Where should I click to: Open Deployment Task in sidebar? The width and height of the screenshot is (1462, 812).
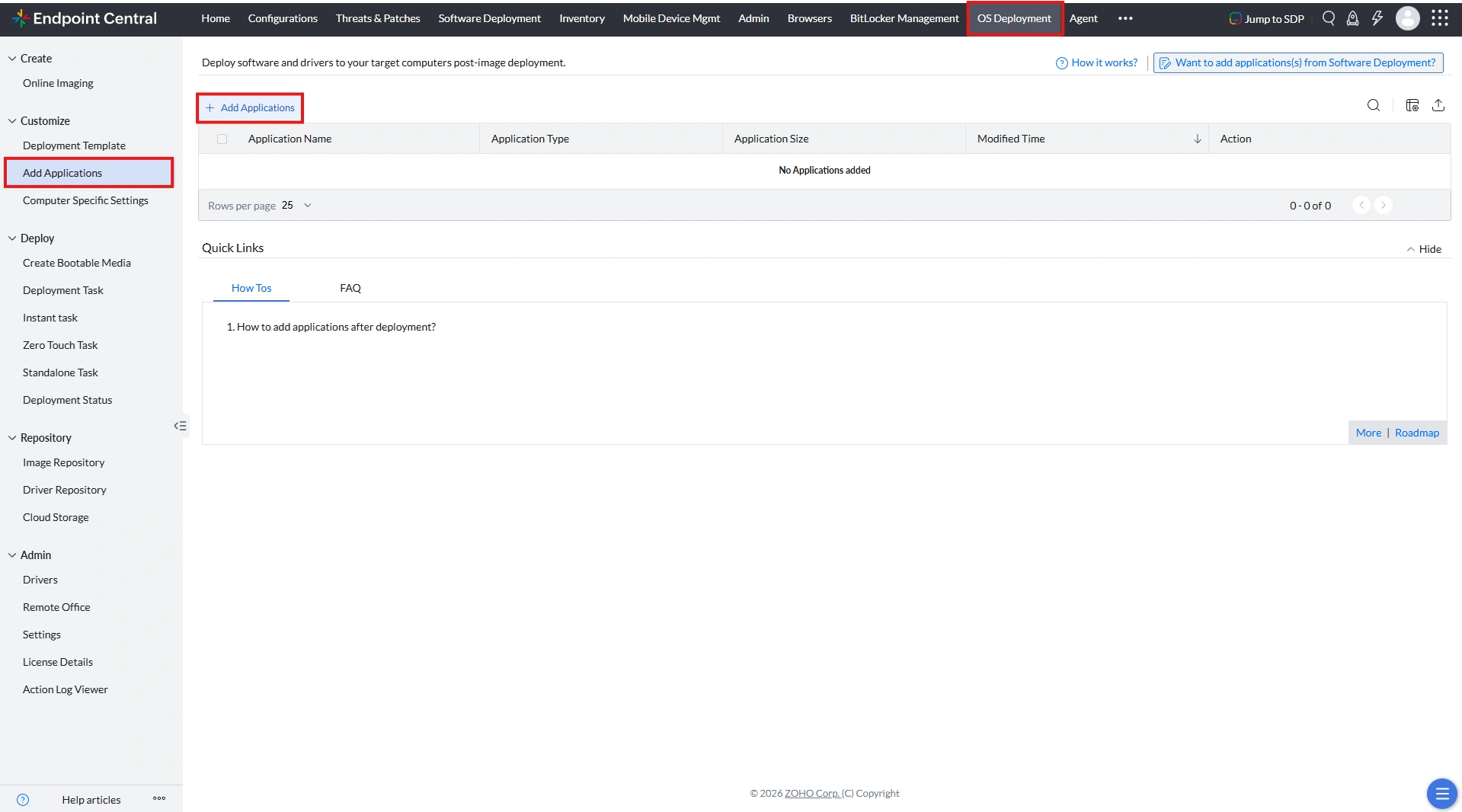(x=63, y=290)
